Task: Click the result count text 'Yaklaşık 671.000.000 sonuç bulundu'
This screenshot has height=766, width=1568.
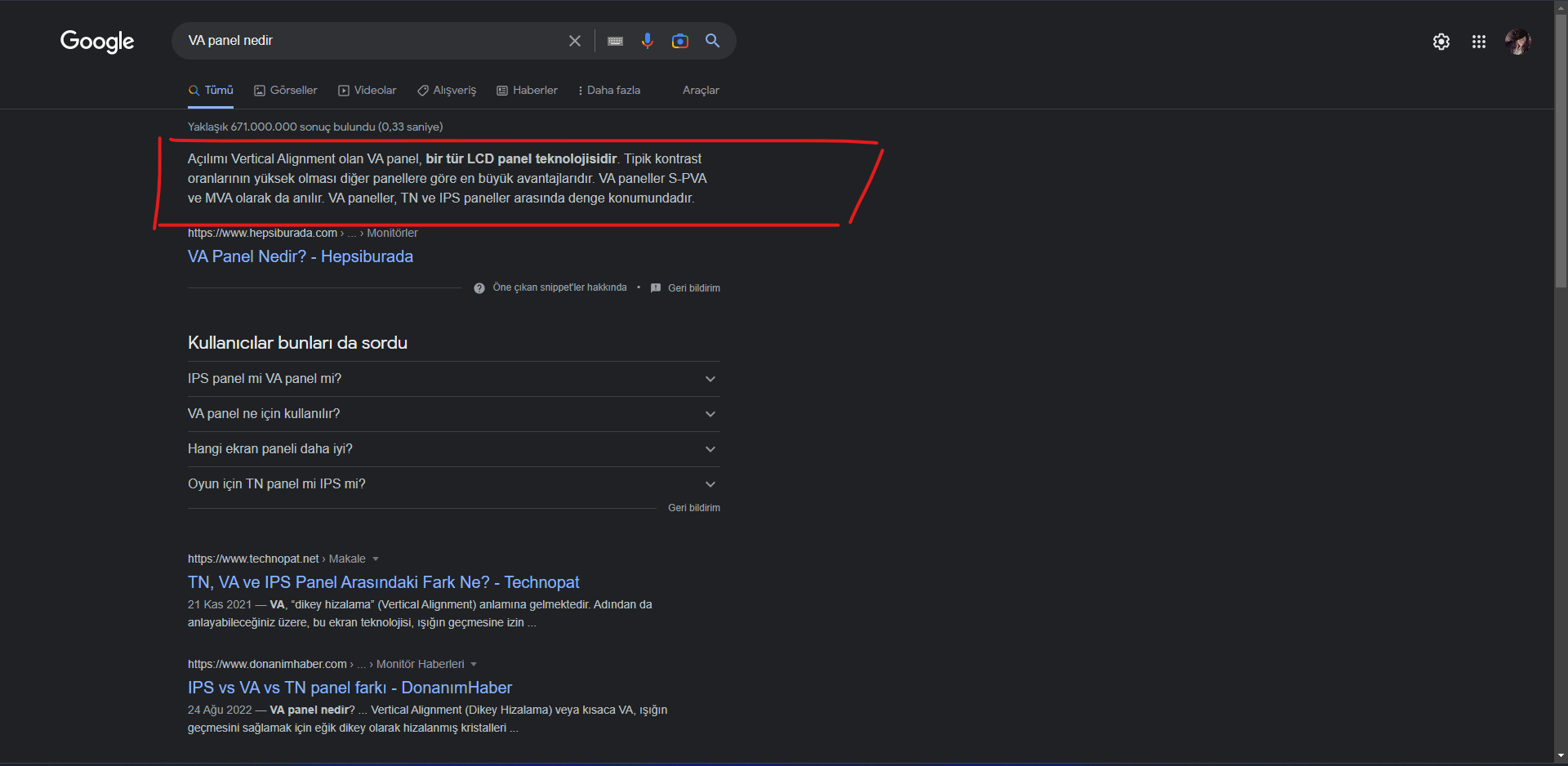Action: click(x=315, y=127)
